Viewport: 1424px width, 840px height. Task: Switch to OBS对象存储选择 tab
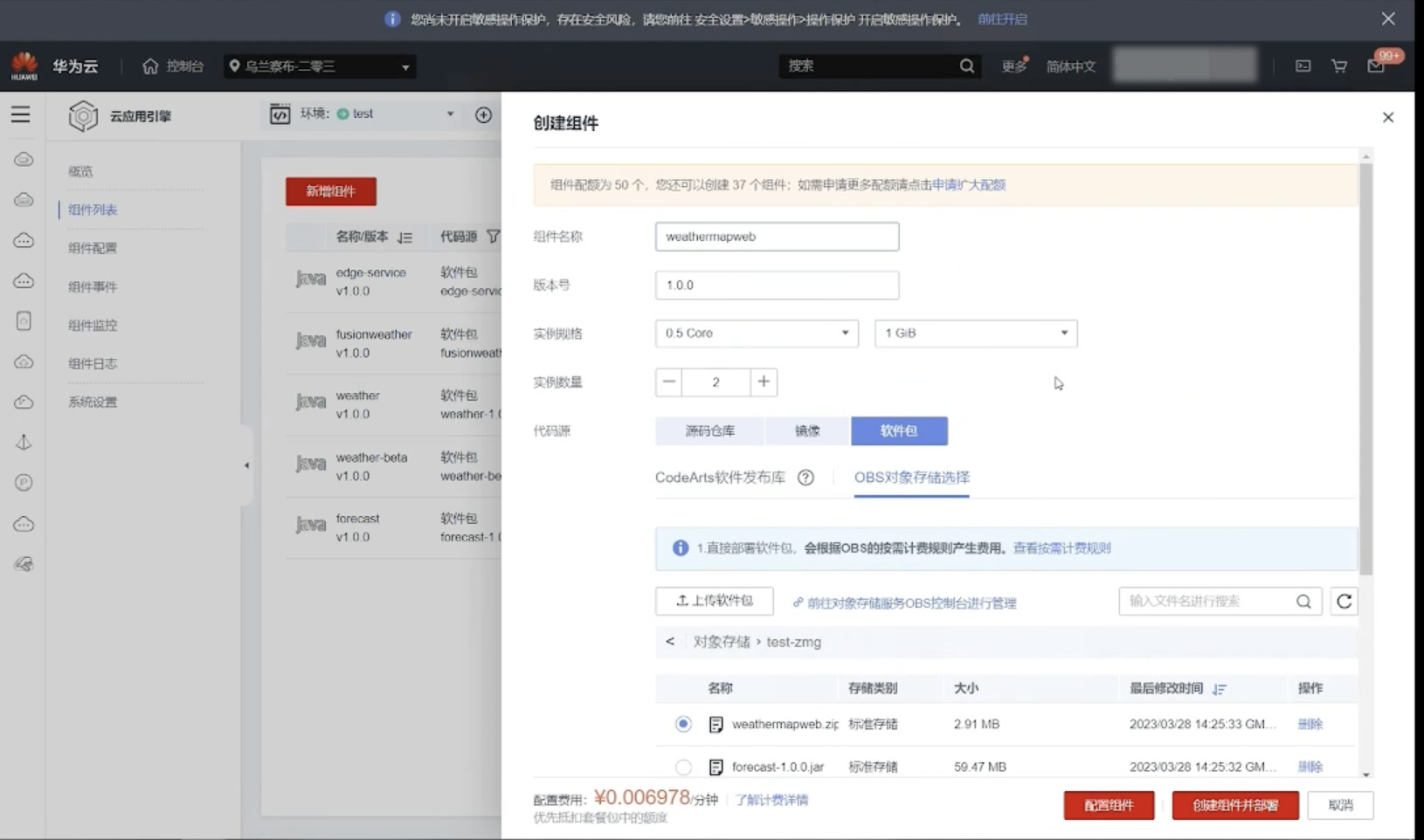(x=911, y=478)
